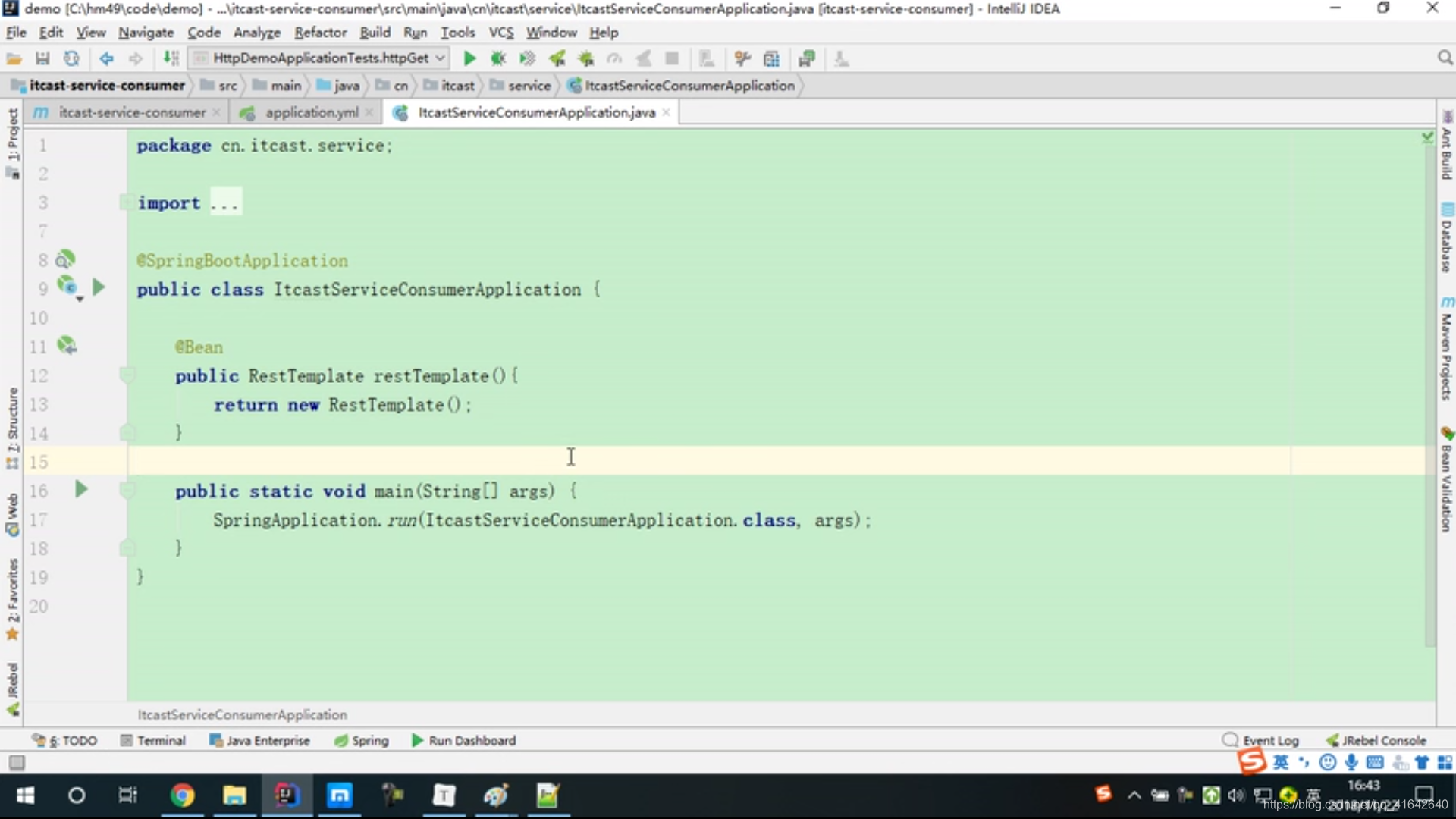Click the Search Everywhere magnifier icon
The height and width of the screenshot is (819, 1456).
[x=1445, y=58]
